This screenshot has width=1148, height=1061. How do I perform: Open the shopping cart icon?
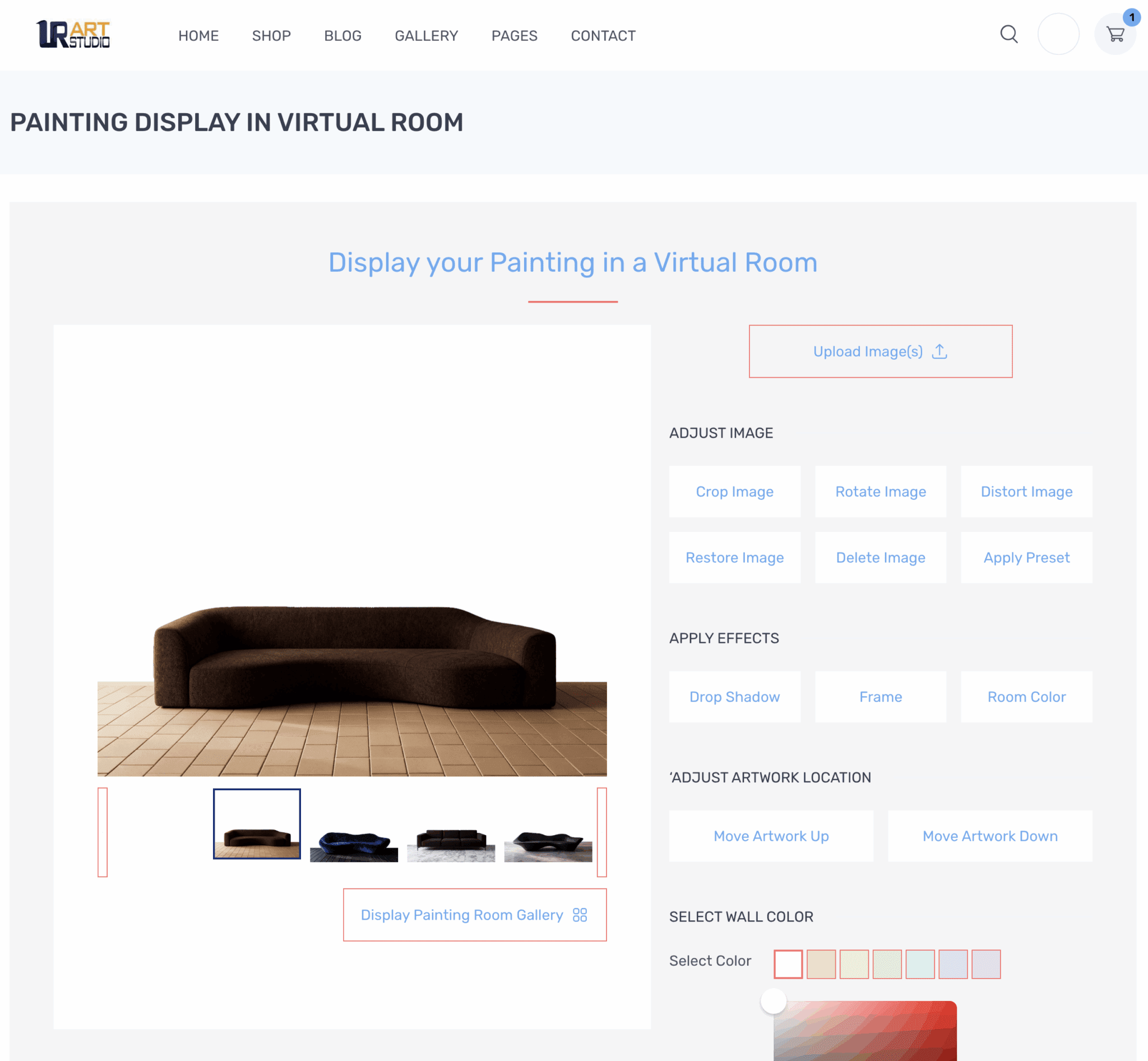coord(1115,34)
